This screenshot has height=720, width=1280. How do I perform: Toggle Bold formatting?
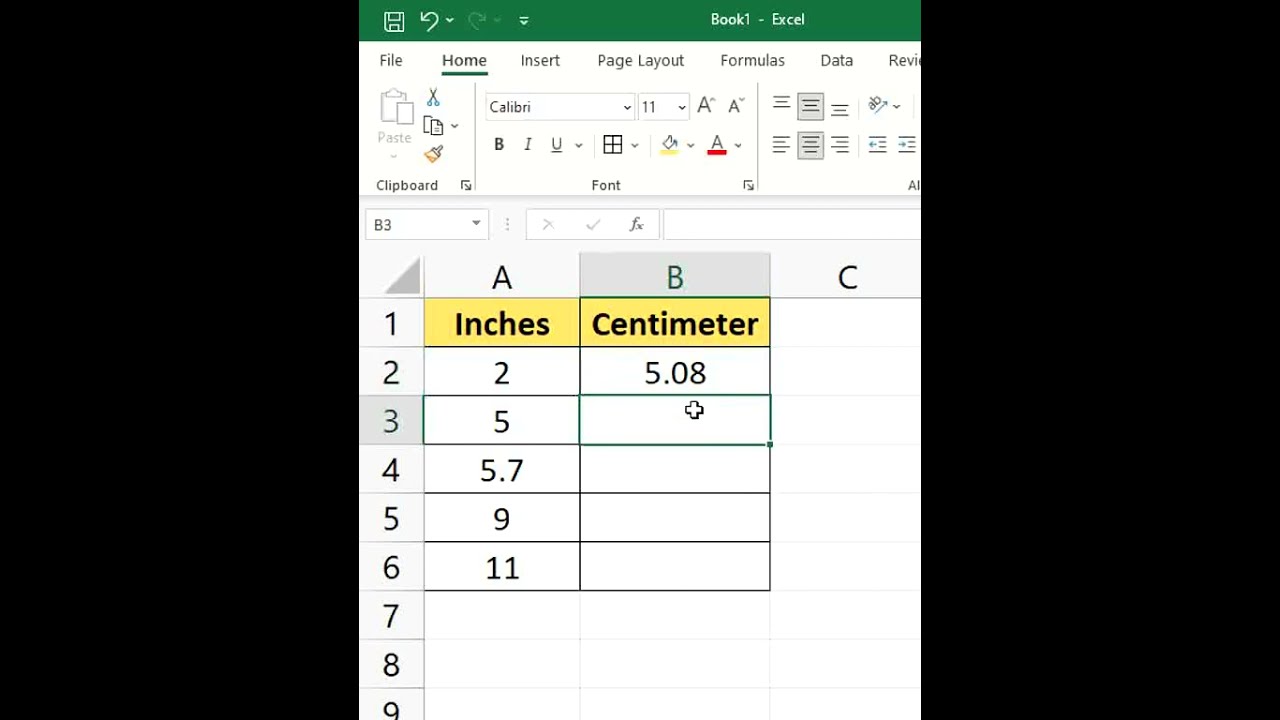point(499,145)
